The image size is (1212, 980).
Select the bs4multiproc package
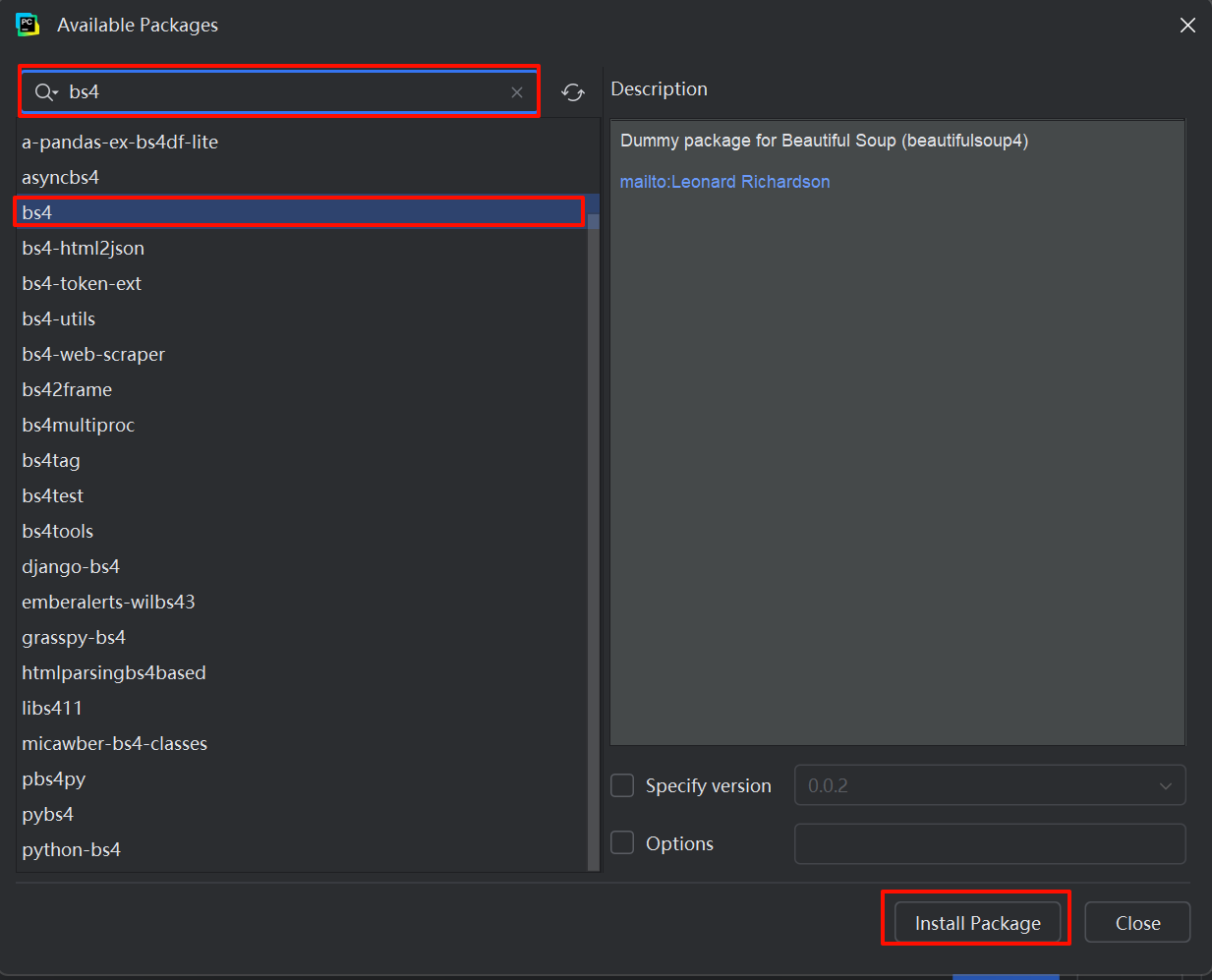[x=302, y=425]
